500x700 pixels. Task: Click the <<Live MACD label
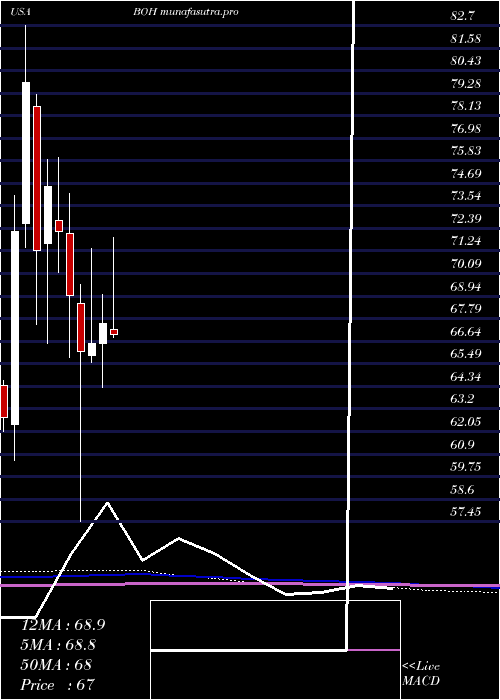click(421, 673)
